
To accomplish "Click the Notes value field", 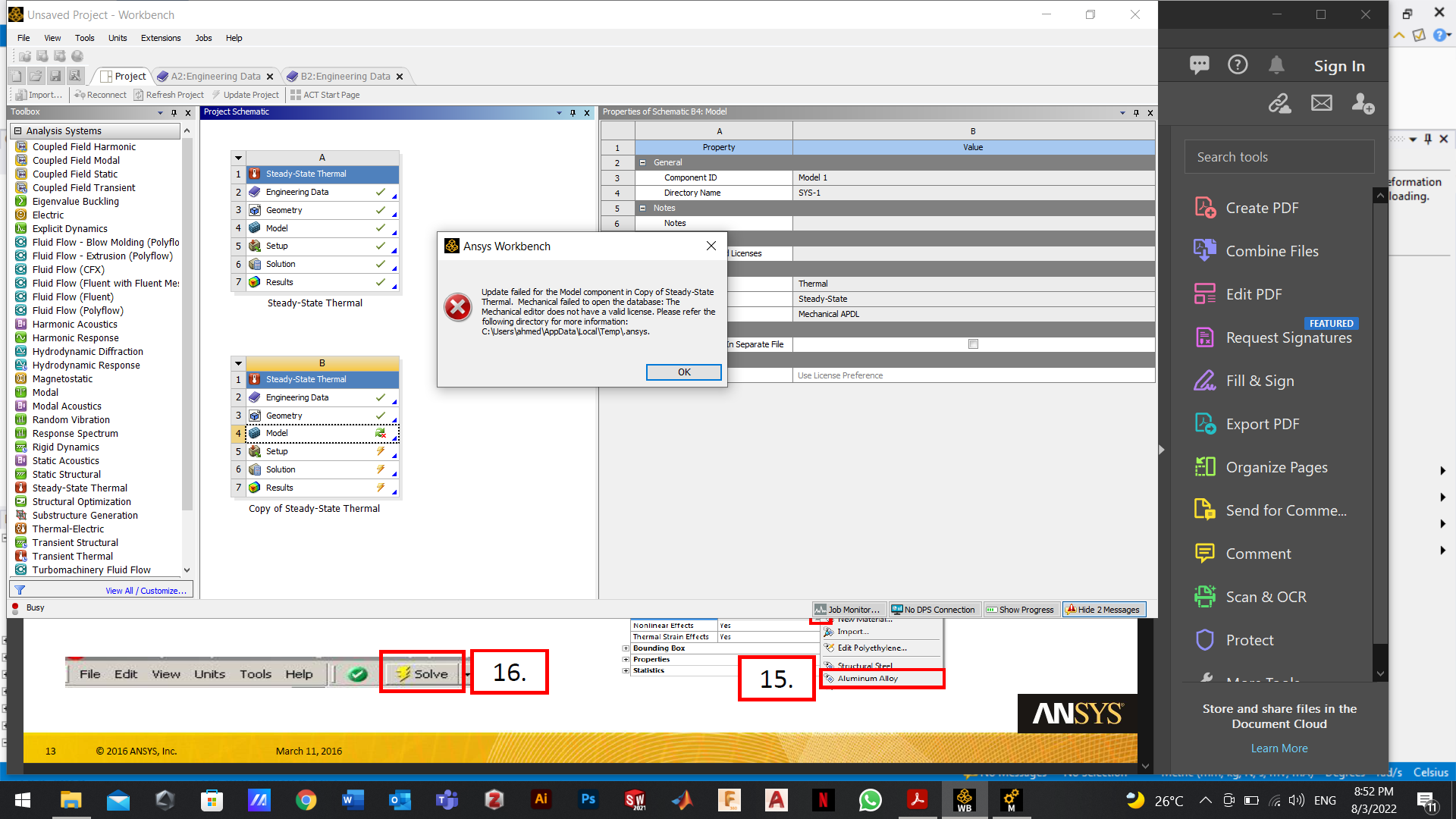I will [974, 224].
